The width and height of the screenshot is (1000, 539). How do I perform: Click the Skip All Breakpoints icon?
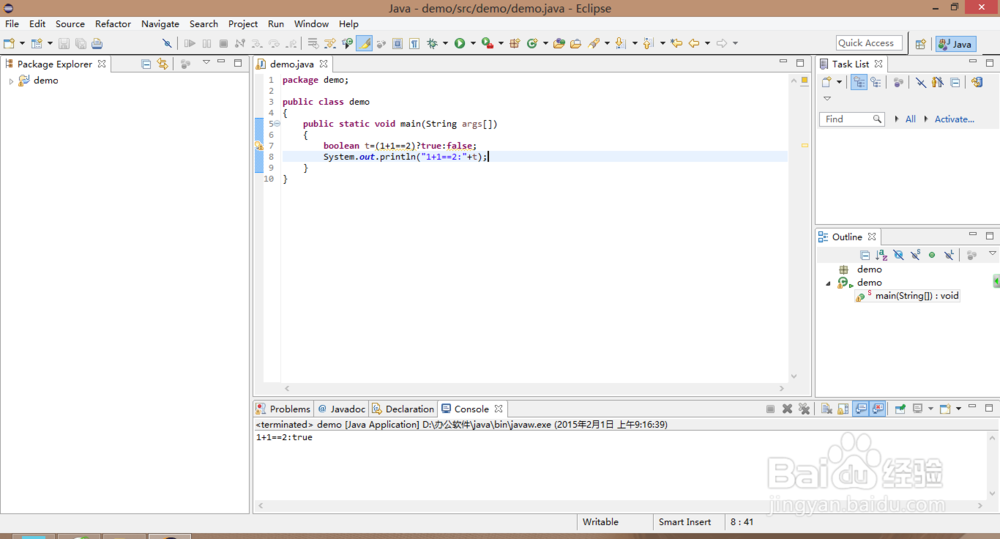point(166,43)
